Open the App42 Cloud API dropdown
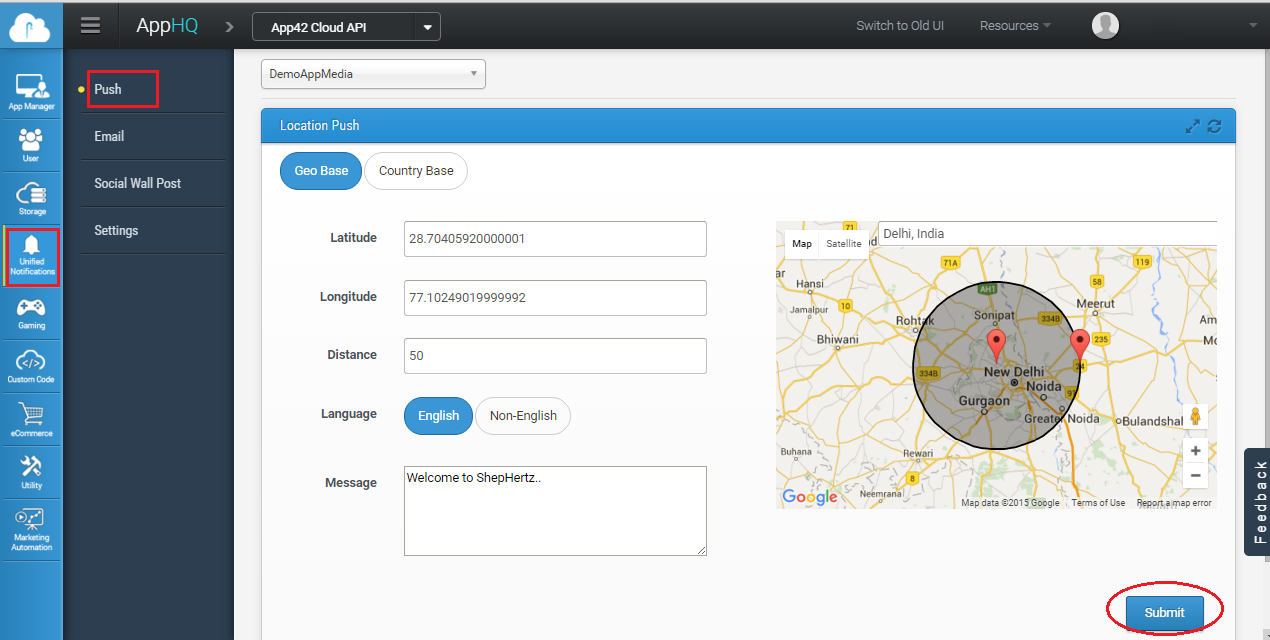 click(346, 27)
